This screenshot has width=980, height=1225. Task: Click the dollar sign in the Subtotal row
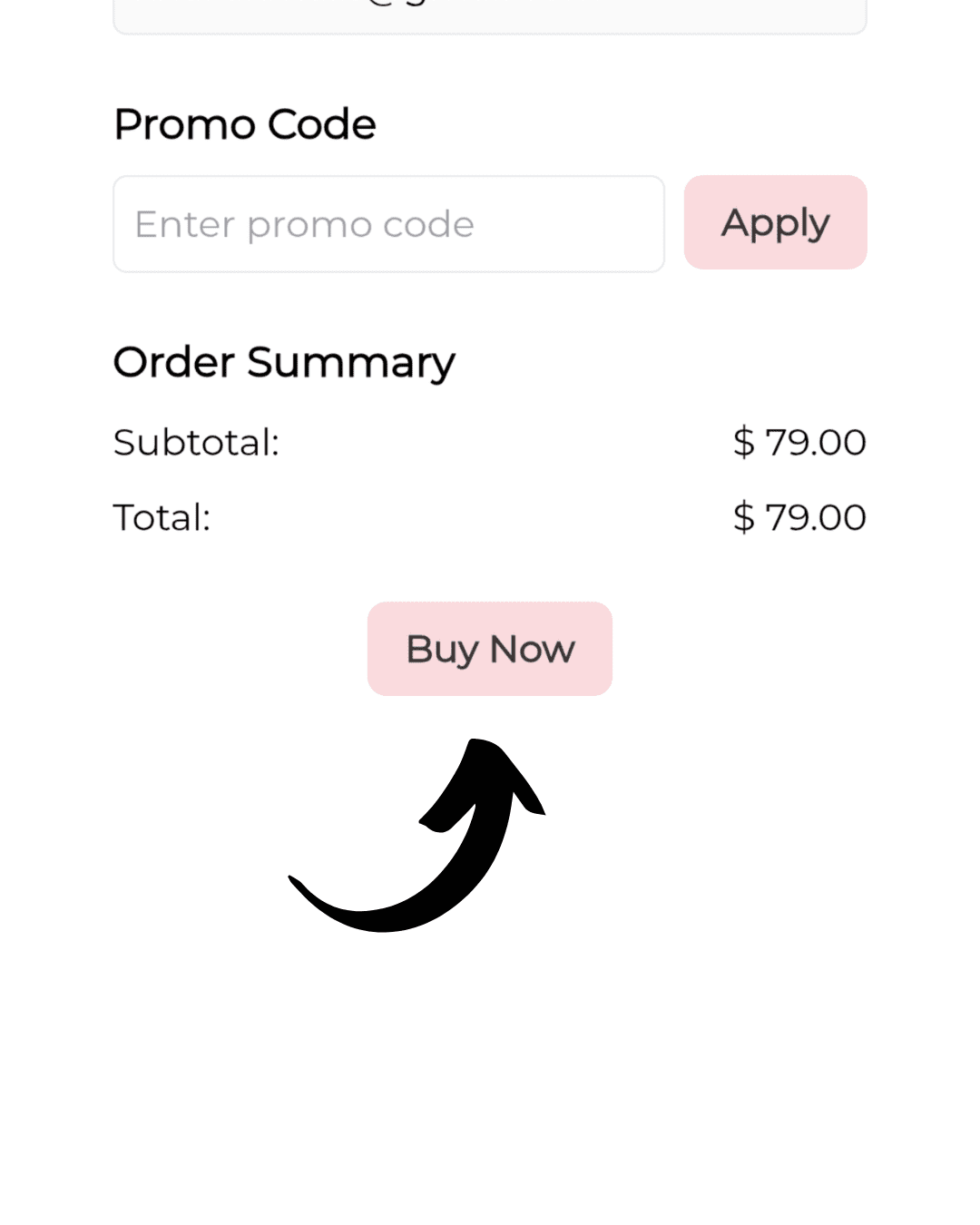[743, 443]
